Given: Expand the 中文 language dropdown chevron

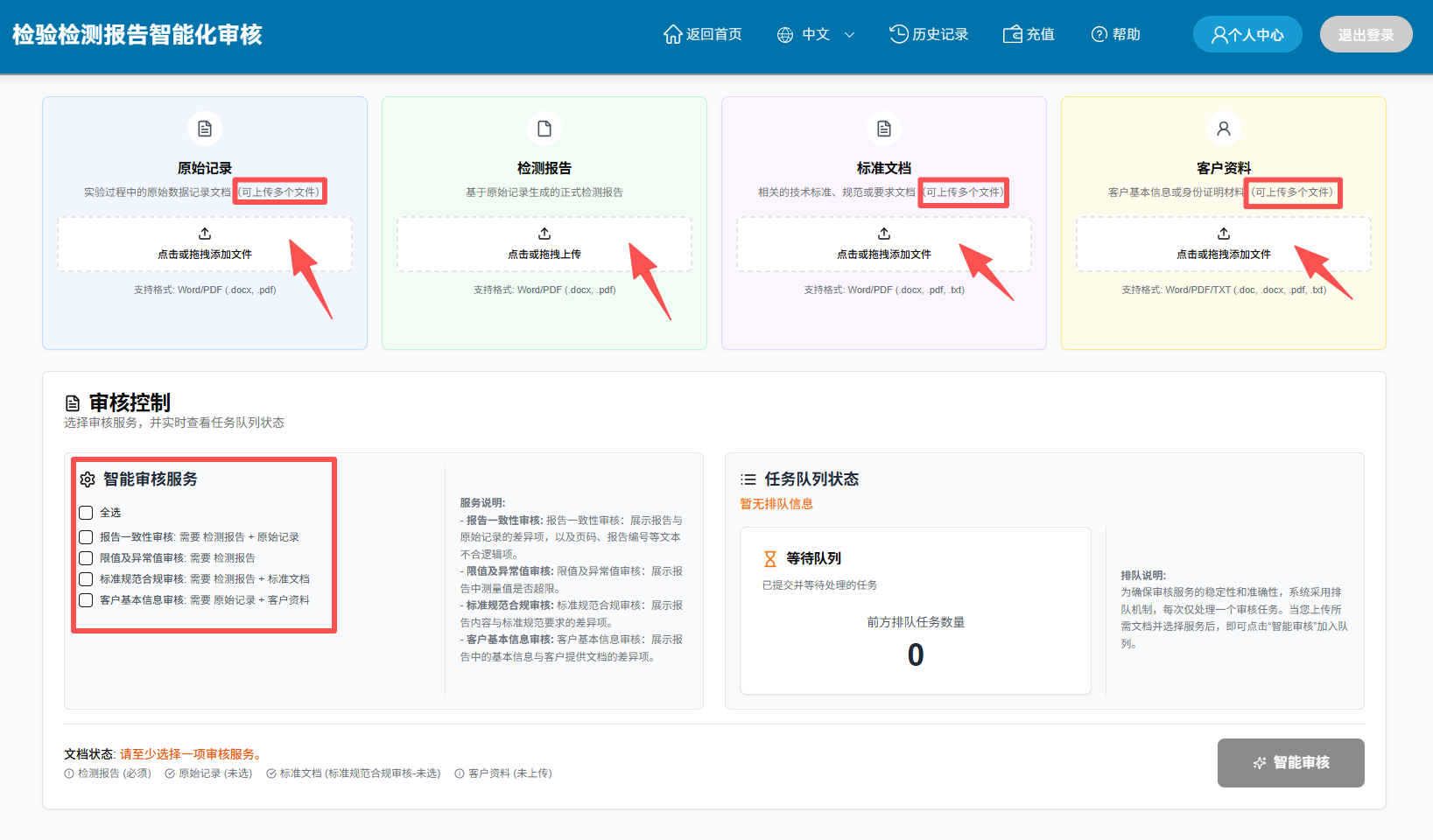Looking at the screenshot, I should pyautogui.click(x=849, y=35).
